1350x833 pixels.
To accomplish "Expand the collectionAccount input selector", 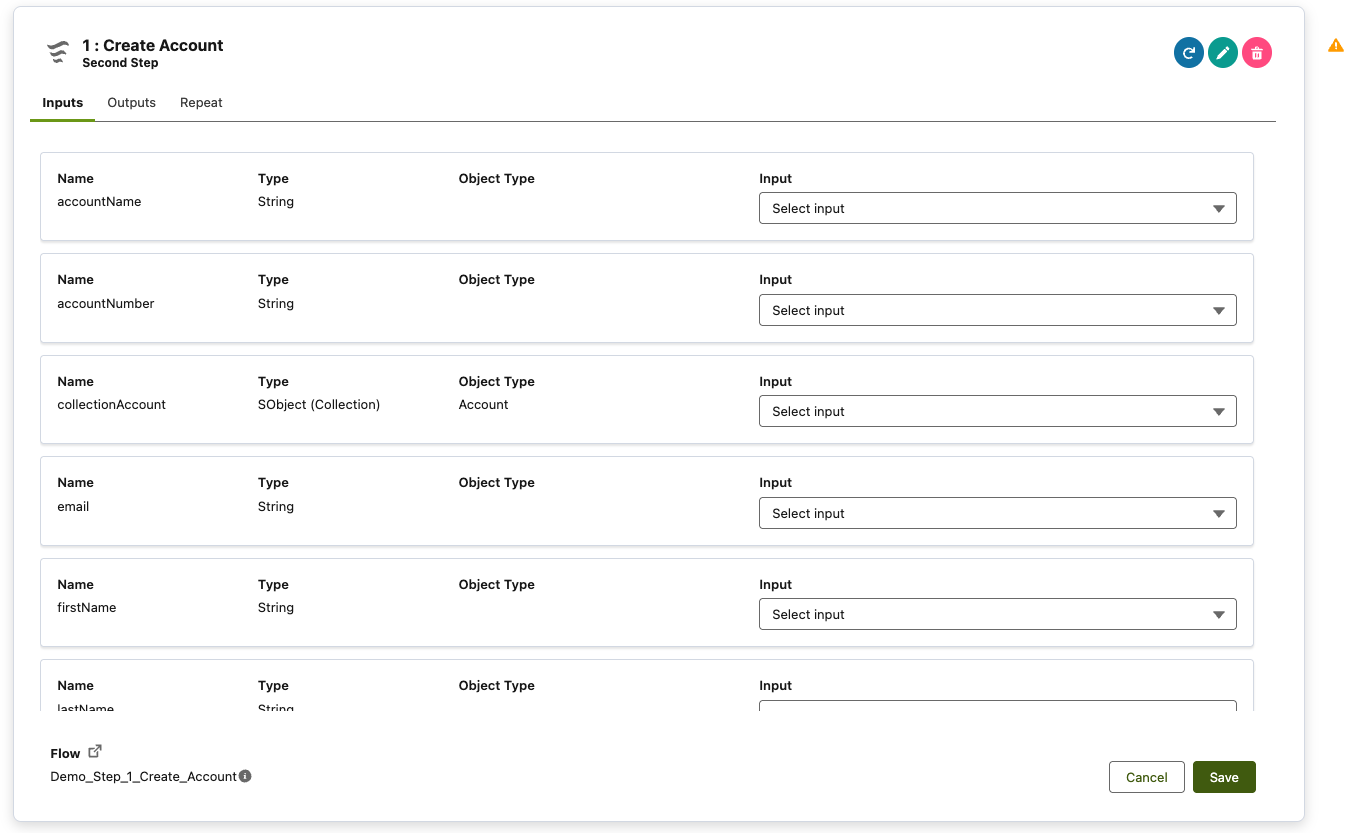I will click(x=997, y=411).
